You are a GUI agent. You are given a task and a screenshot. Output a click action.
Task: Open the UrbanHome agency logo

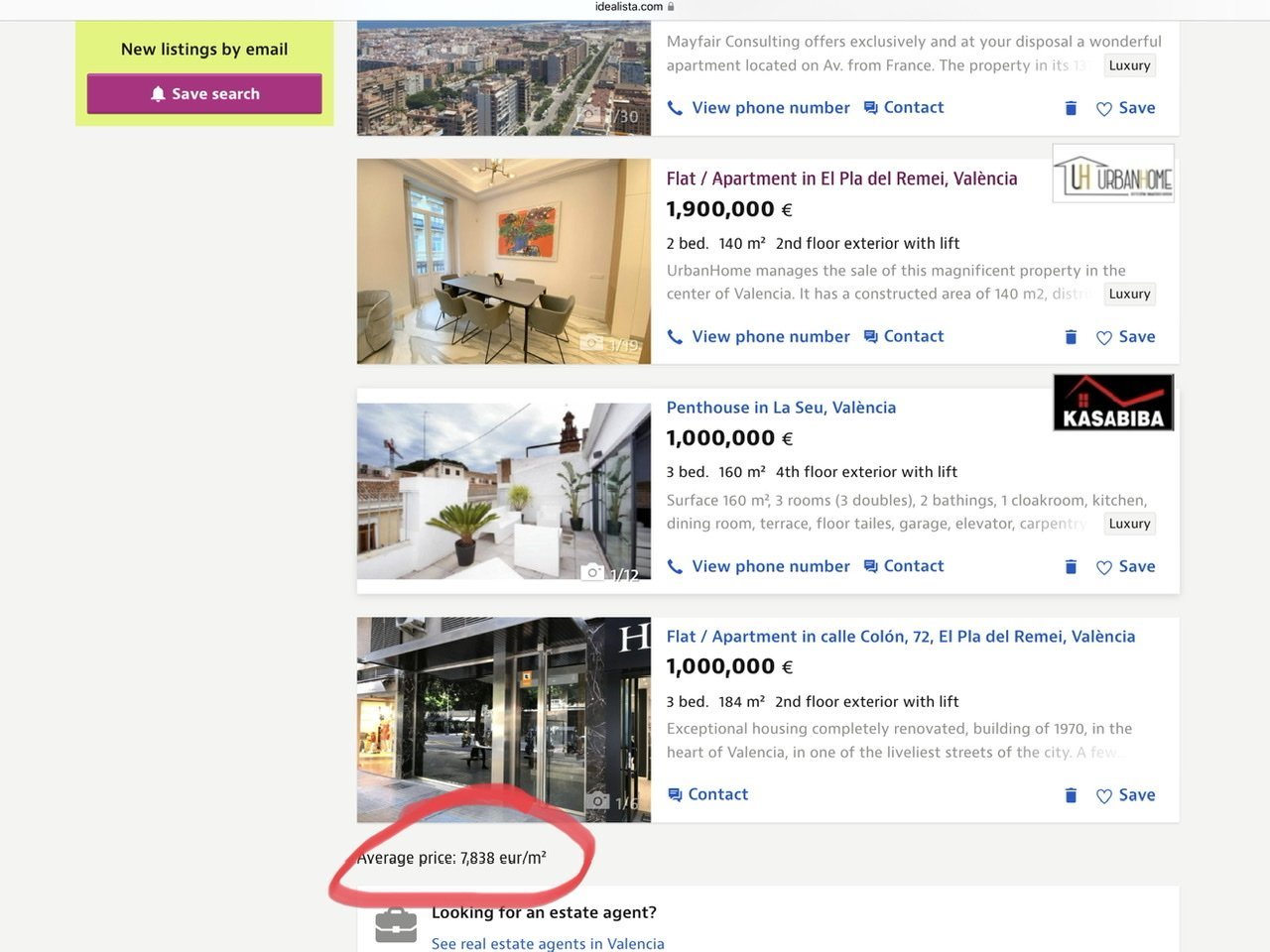pyautogui.click(x=1113, y=174)
